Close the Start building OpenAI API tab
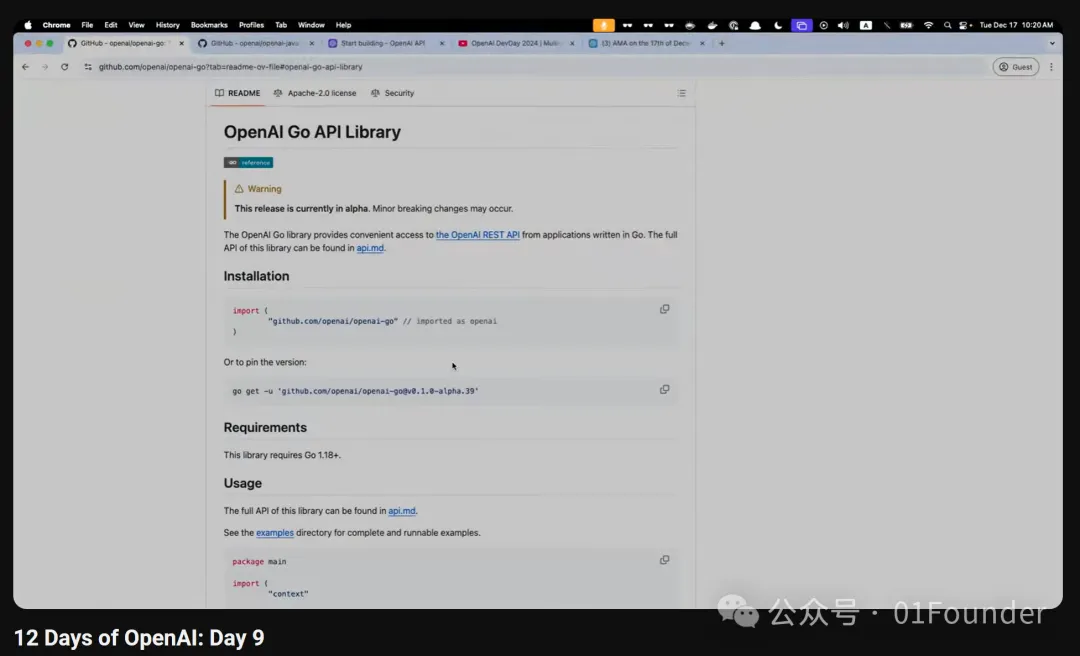The width and height of the screenshot is (1080, 656). click(442, 43)
